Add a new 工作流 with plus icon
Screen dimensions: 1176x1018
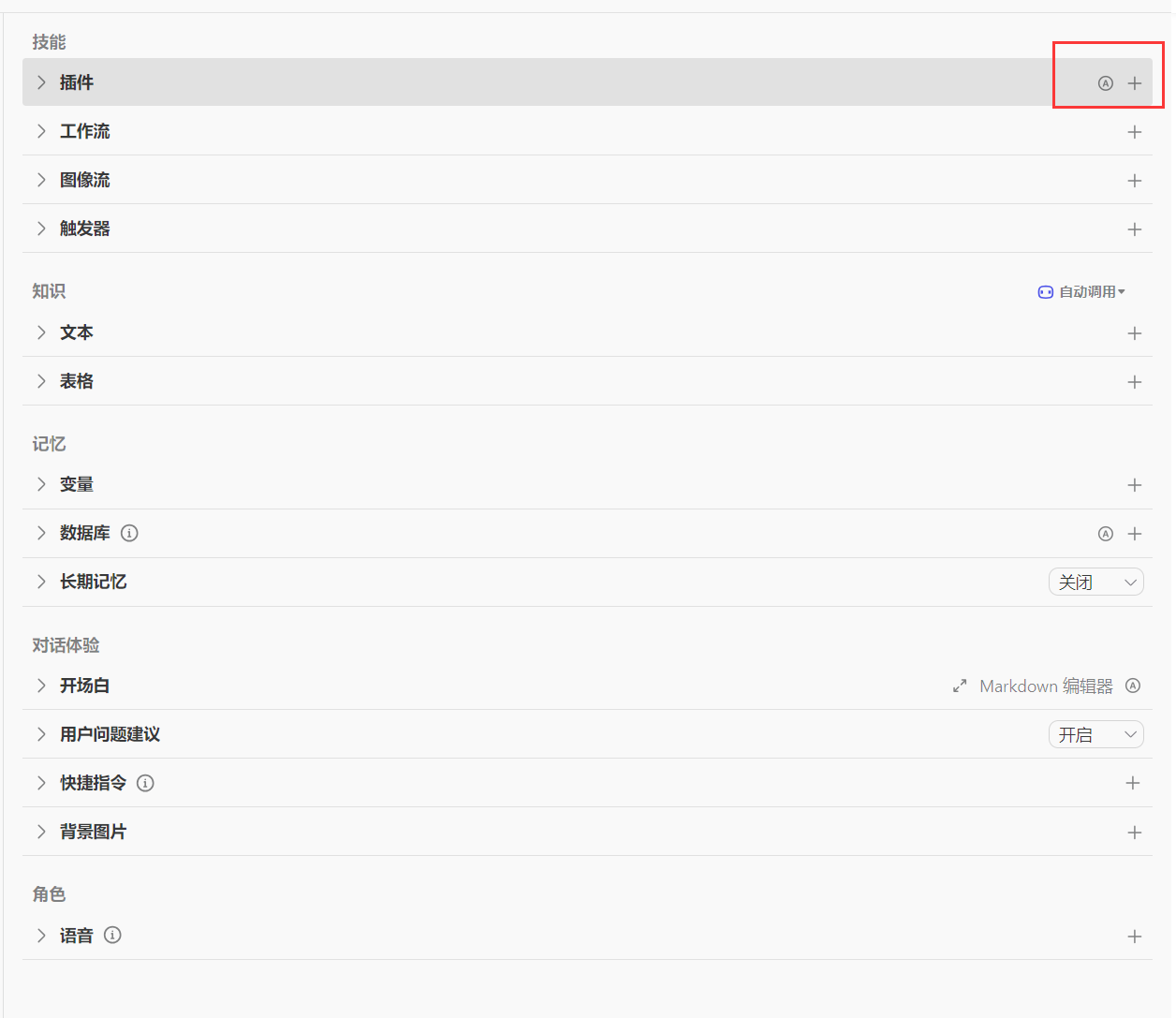1134,132
